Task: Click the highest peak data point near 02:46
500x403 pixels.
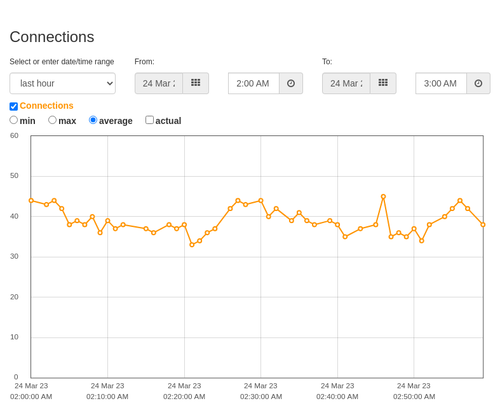Action: pyautogui.click(x=383, y=197)
